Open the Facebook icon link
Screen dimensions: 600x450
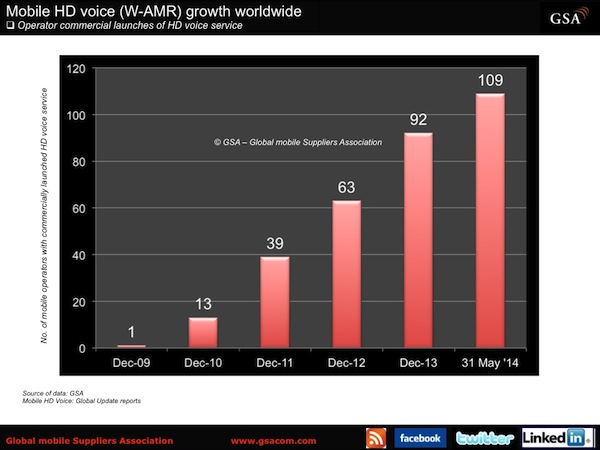(420, 438)
